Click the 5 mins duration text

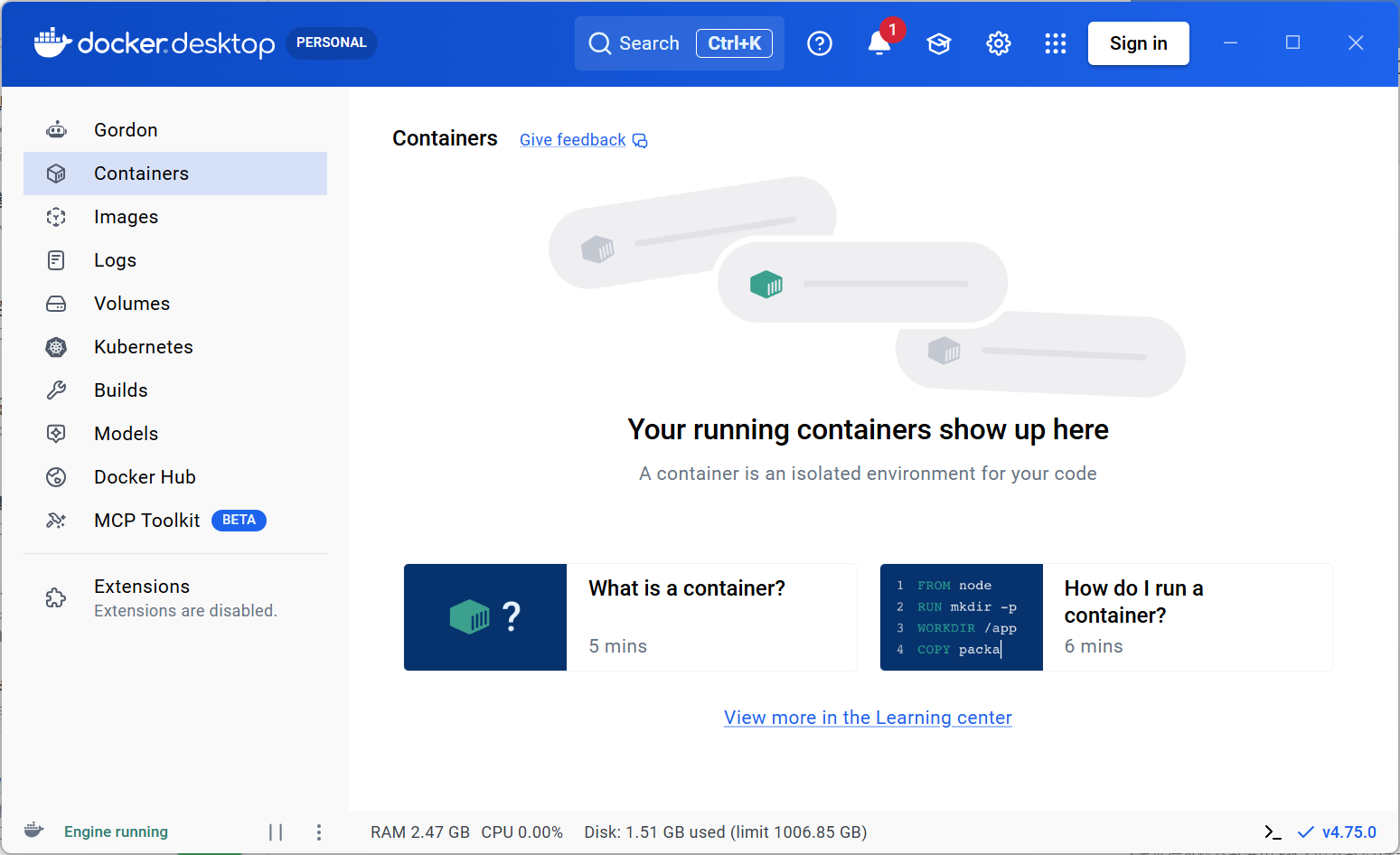[x=618, y=646]
